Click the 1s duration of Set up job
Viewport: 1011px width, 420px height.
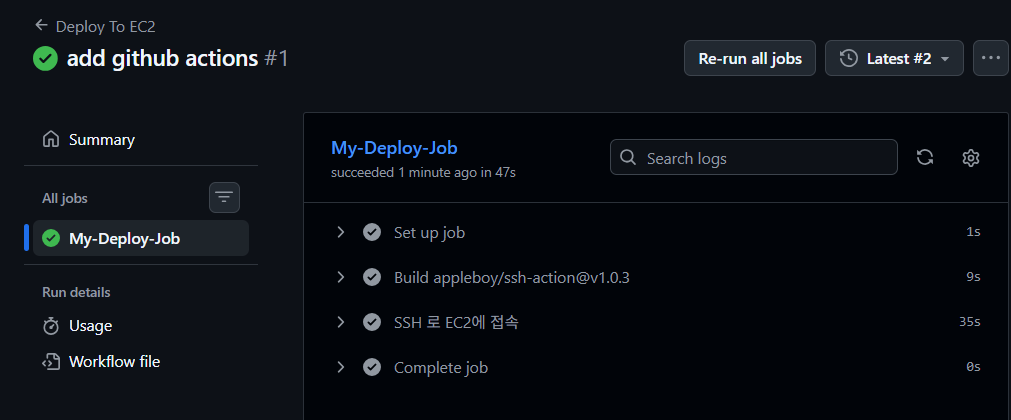[x=973, y=232]
